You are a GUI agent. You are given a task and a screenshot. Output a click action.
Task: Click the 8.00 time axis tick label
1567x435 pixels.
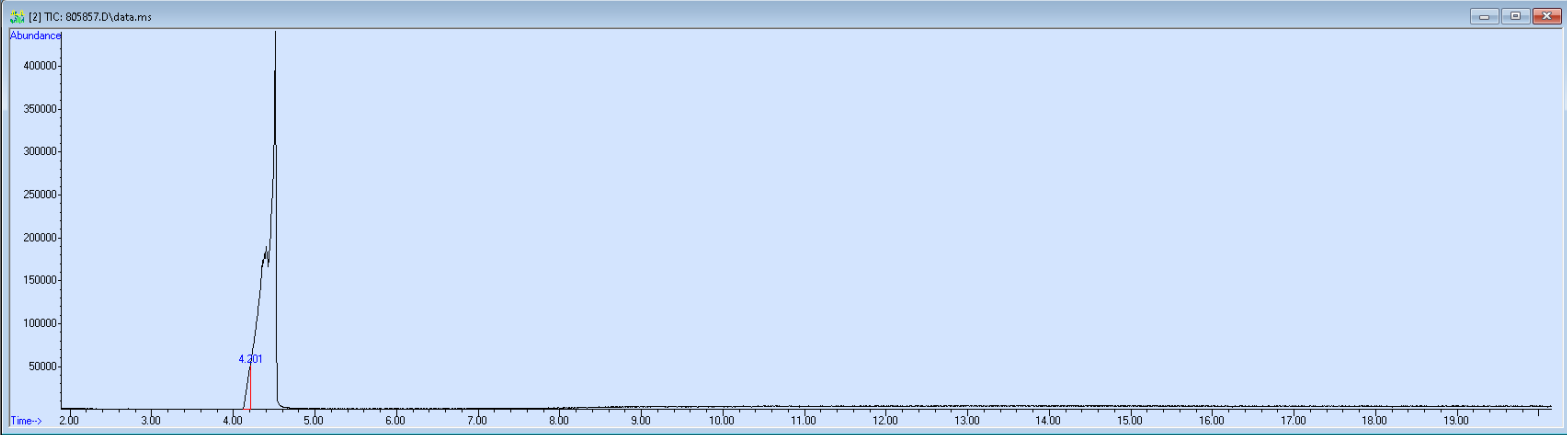pyautogui.click(x=559, y=421)
